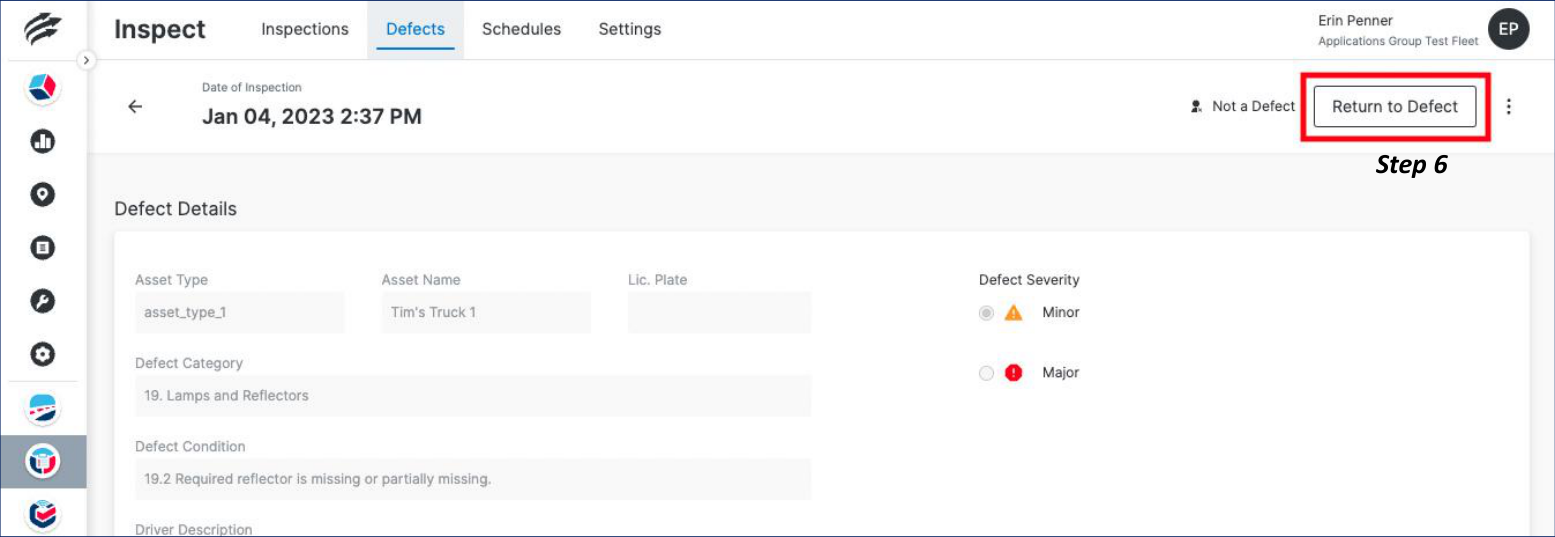Open the wrench maintenance icon
Screen dimensions: 1555x537
42,301
